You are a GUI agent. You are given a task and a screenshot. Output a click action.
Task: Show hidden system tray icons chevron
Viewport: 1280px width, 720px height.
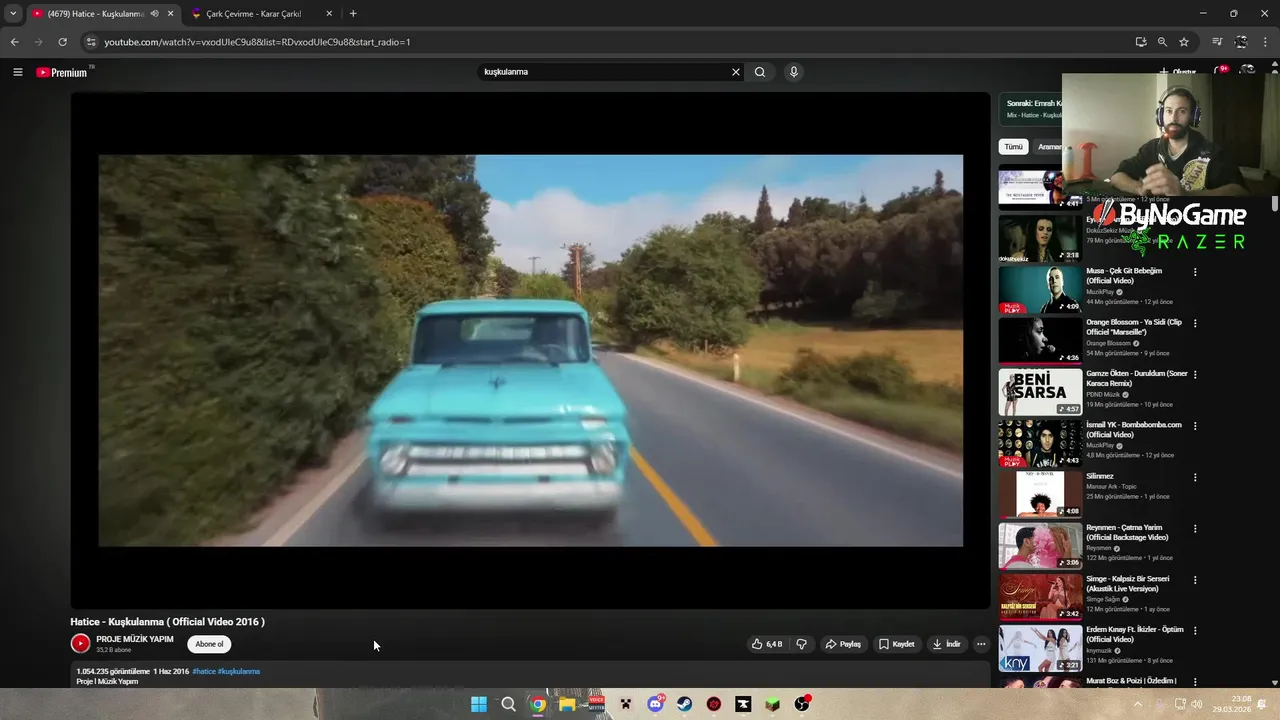[1137, 704]
